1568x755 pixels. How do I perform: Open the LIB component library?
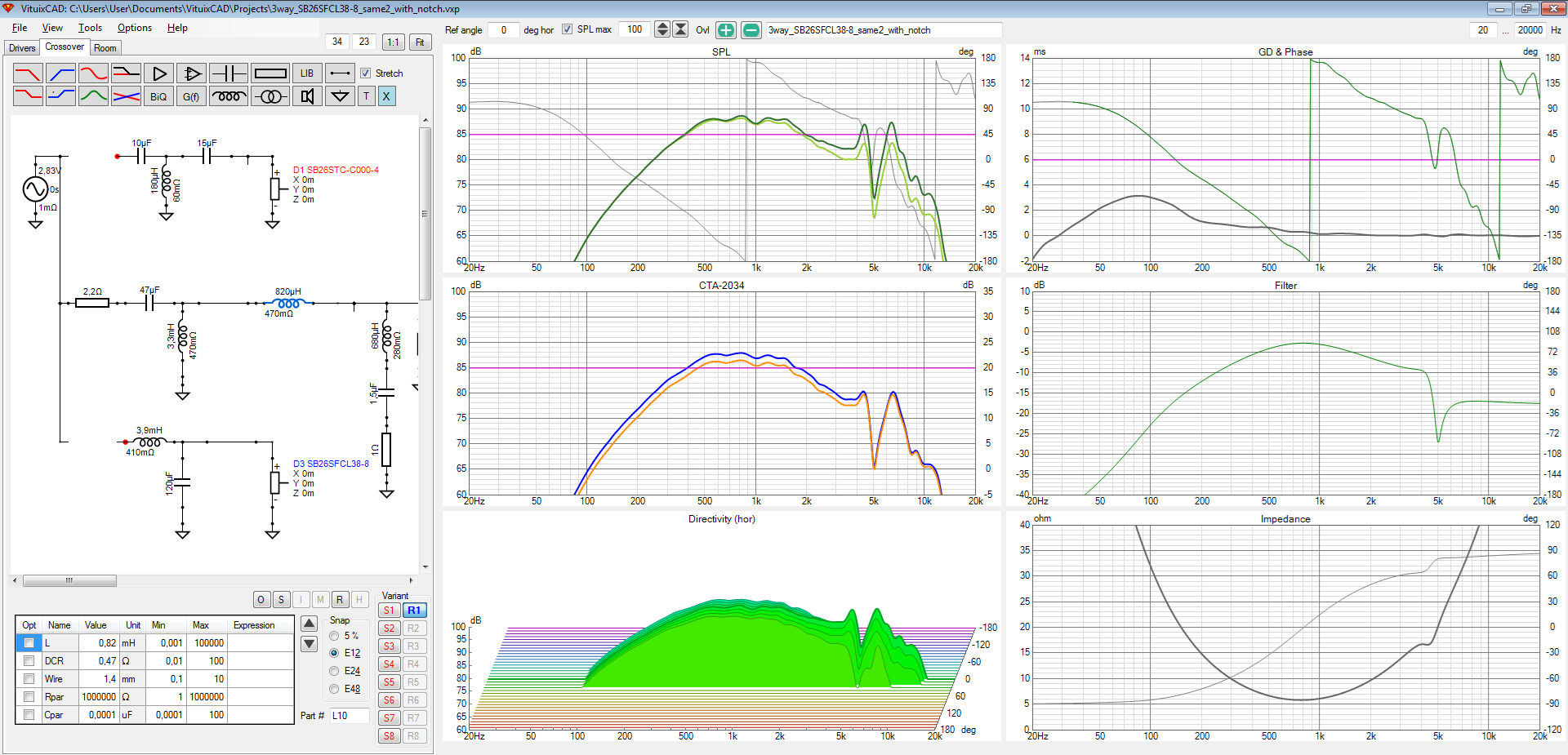(x=307, y=73)
